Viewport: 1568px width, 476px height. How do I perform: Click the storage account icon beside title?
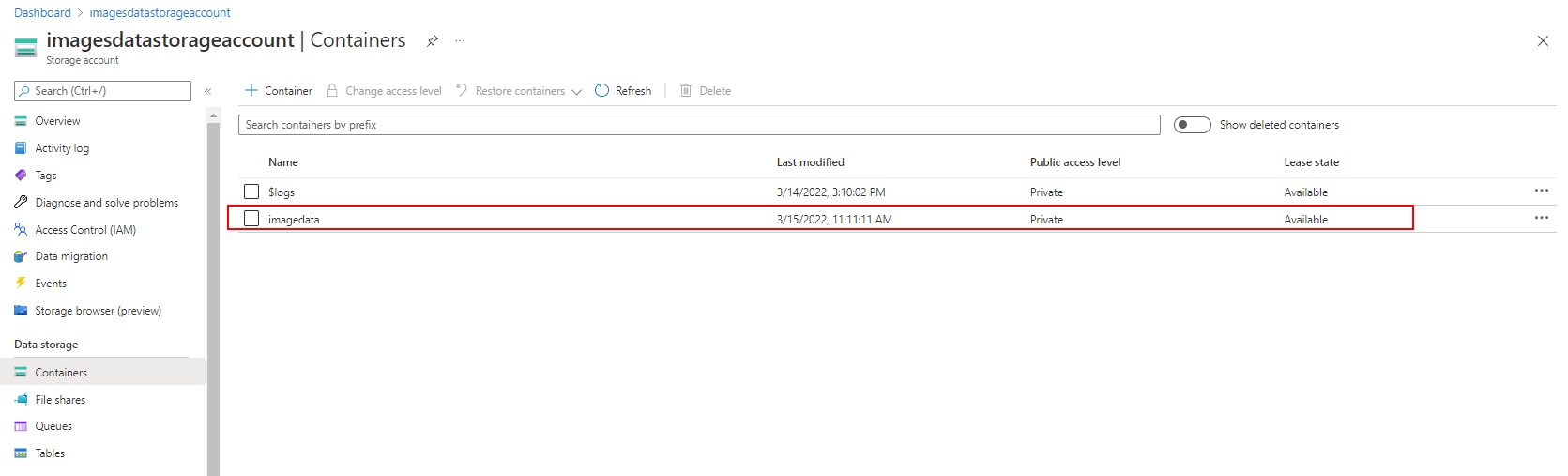coord(26,47)
